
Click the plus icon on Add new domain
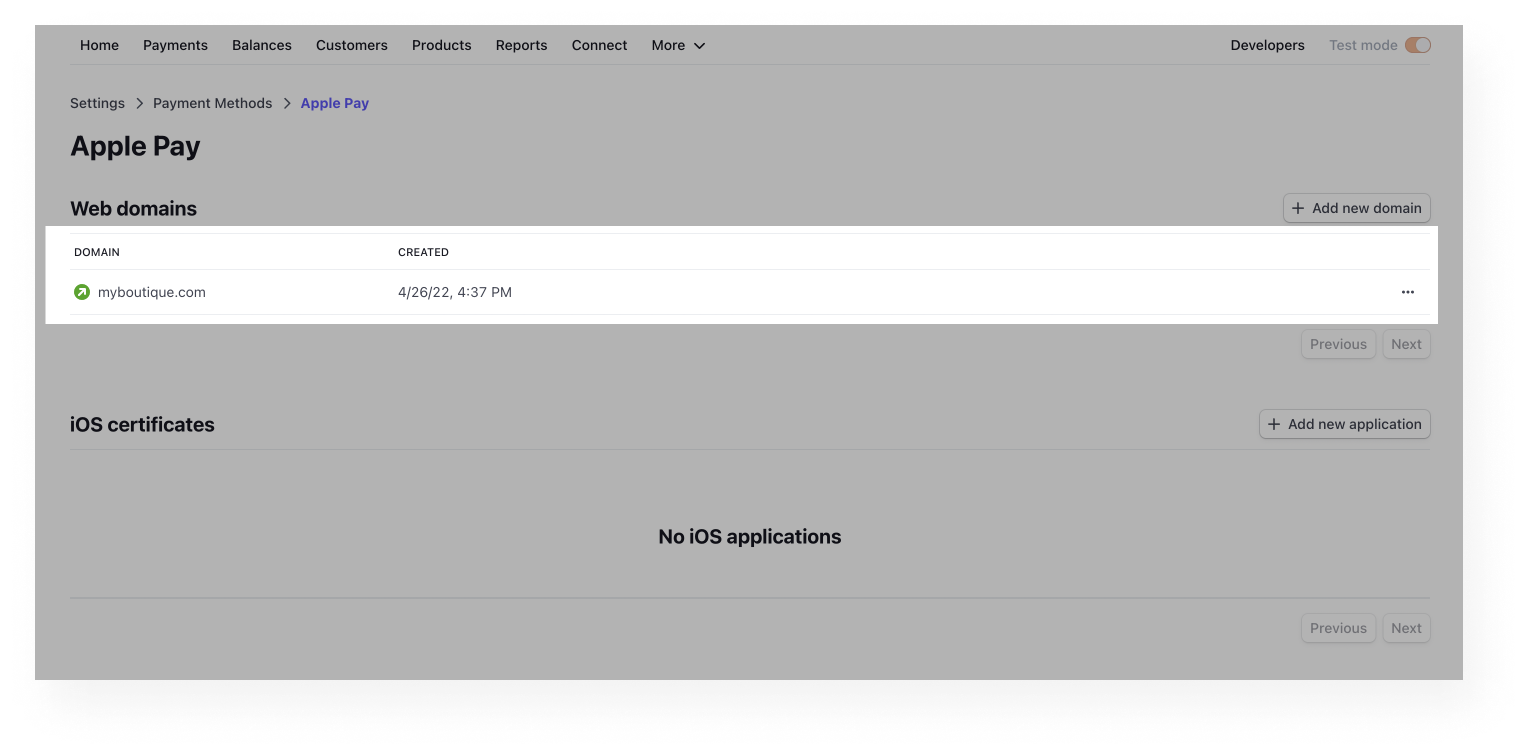point(1298,208)
